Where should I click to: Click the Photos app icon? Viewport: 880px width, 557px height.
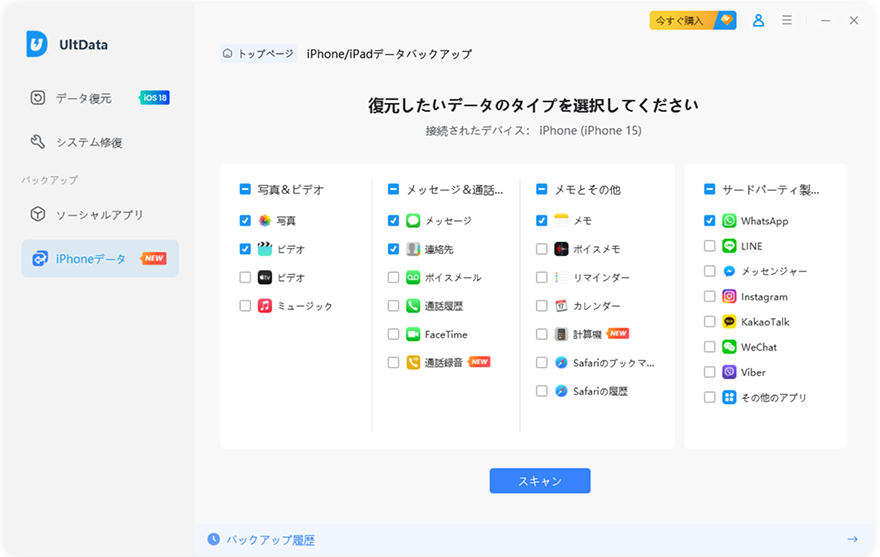tap(265, 221)
